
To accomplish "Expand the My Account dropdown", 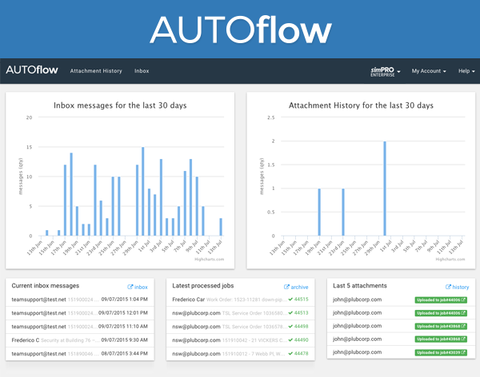I will coord(429,71).
